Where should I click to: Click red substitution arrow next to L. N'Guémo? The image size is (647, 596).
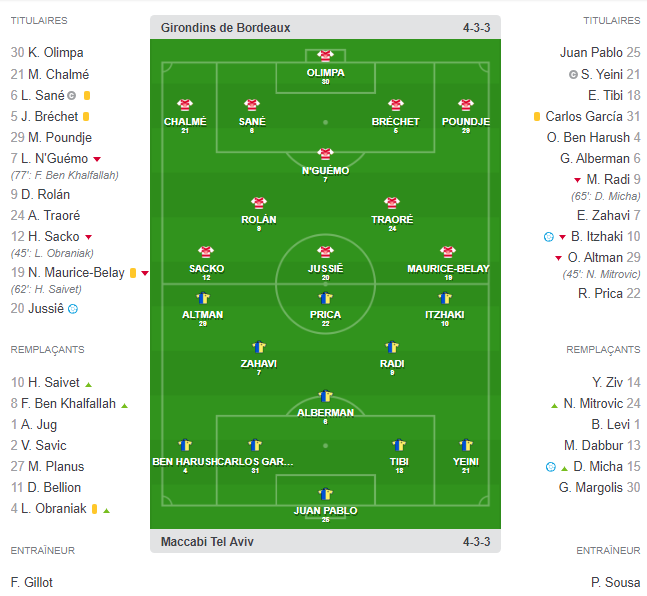click(x=97, y=160)
